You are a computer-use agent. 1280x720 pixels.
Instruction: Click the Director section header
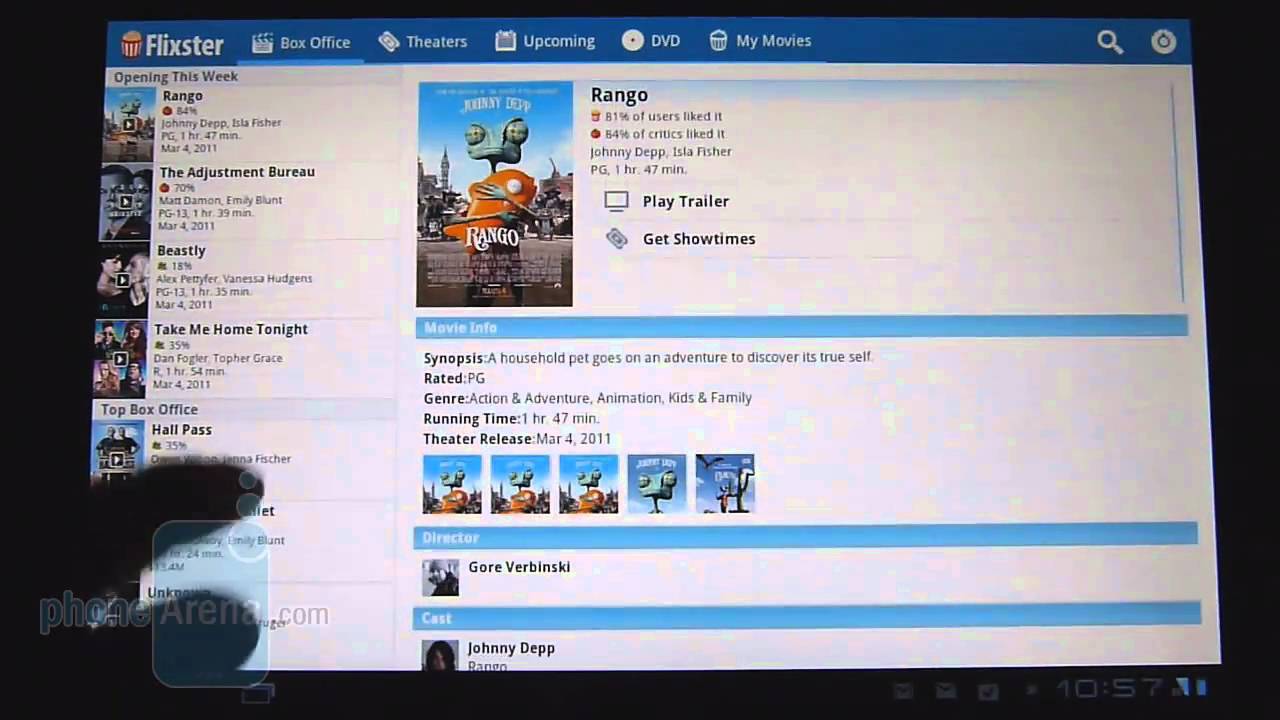tap(806, 537)
